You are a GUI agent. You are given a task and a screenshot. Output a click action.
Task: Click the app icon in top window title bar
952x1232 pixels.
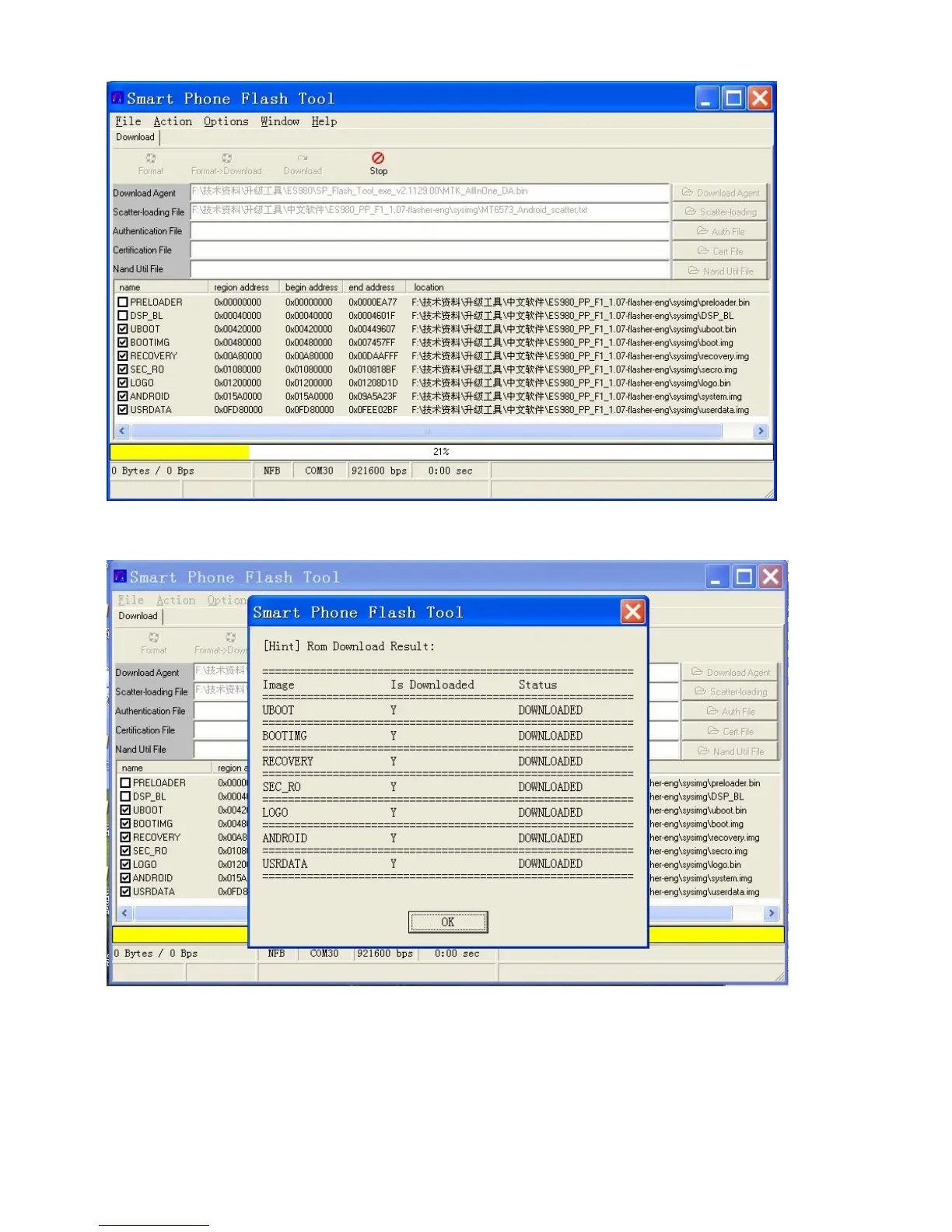click(x=117, y=98)
